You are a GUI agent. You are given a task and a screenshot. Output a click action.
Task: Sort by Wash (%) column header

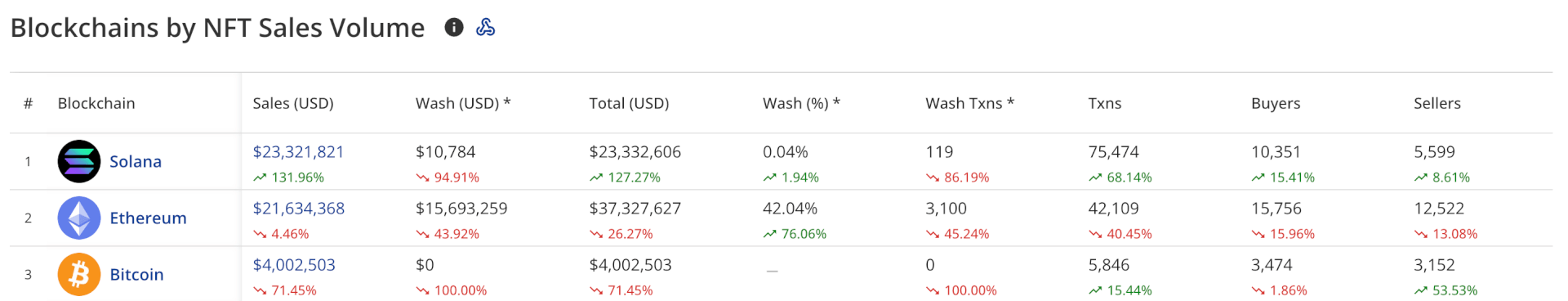(x=801, y=103)
